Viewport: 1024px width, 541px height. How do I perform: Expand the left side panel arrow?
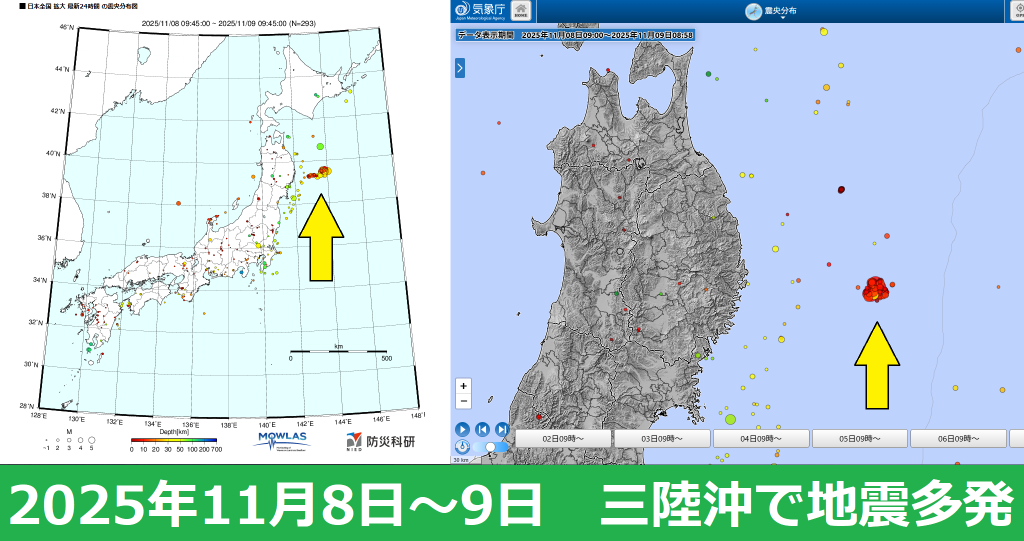[459, 68]
